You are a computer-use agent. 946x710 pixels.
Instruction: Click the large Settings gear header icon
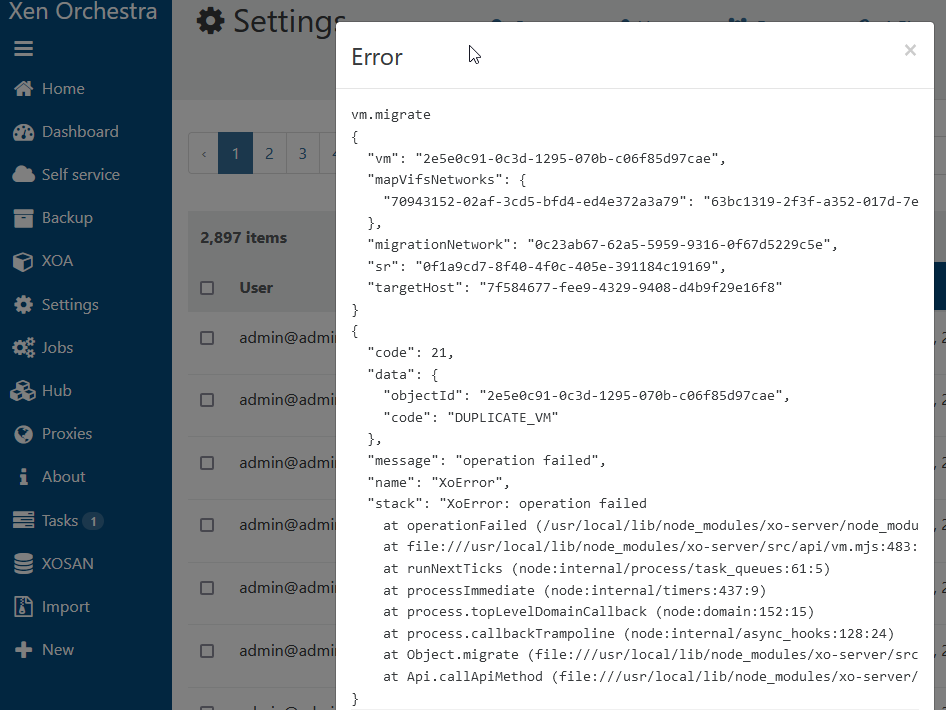[211, 21]
